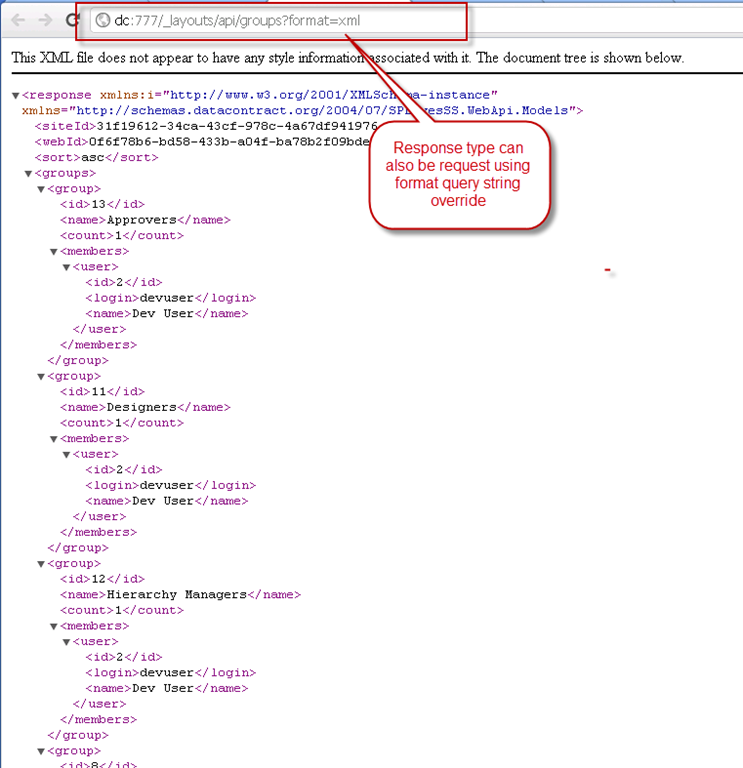Collapse the groups XML node
Screen dimensions: 743x768
[x=28, y=174]
